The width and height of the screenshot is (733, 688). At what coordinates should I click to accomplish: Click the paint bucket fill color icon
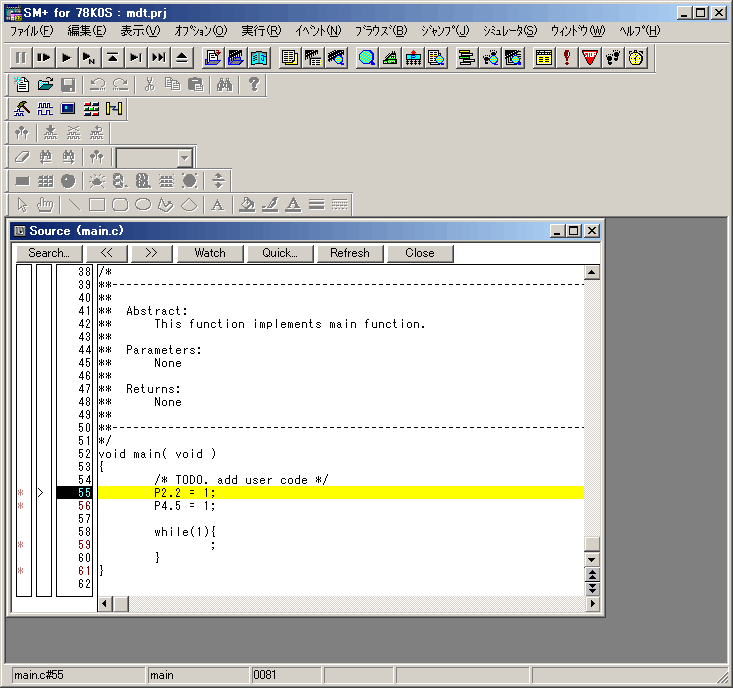(247, 205)
